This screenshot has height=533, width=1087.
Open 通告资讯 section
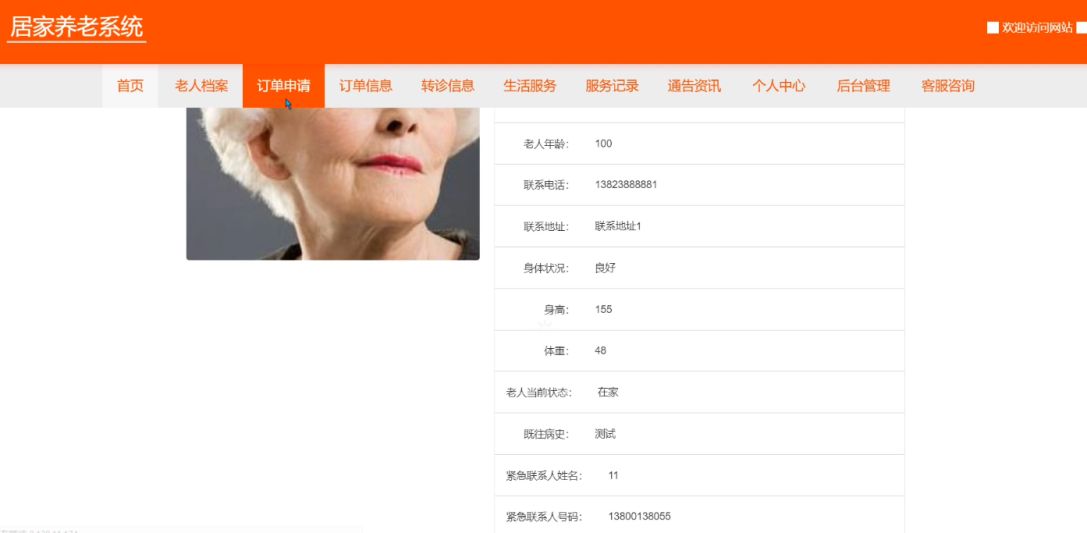click(x=694, y=86)
